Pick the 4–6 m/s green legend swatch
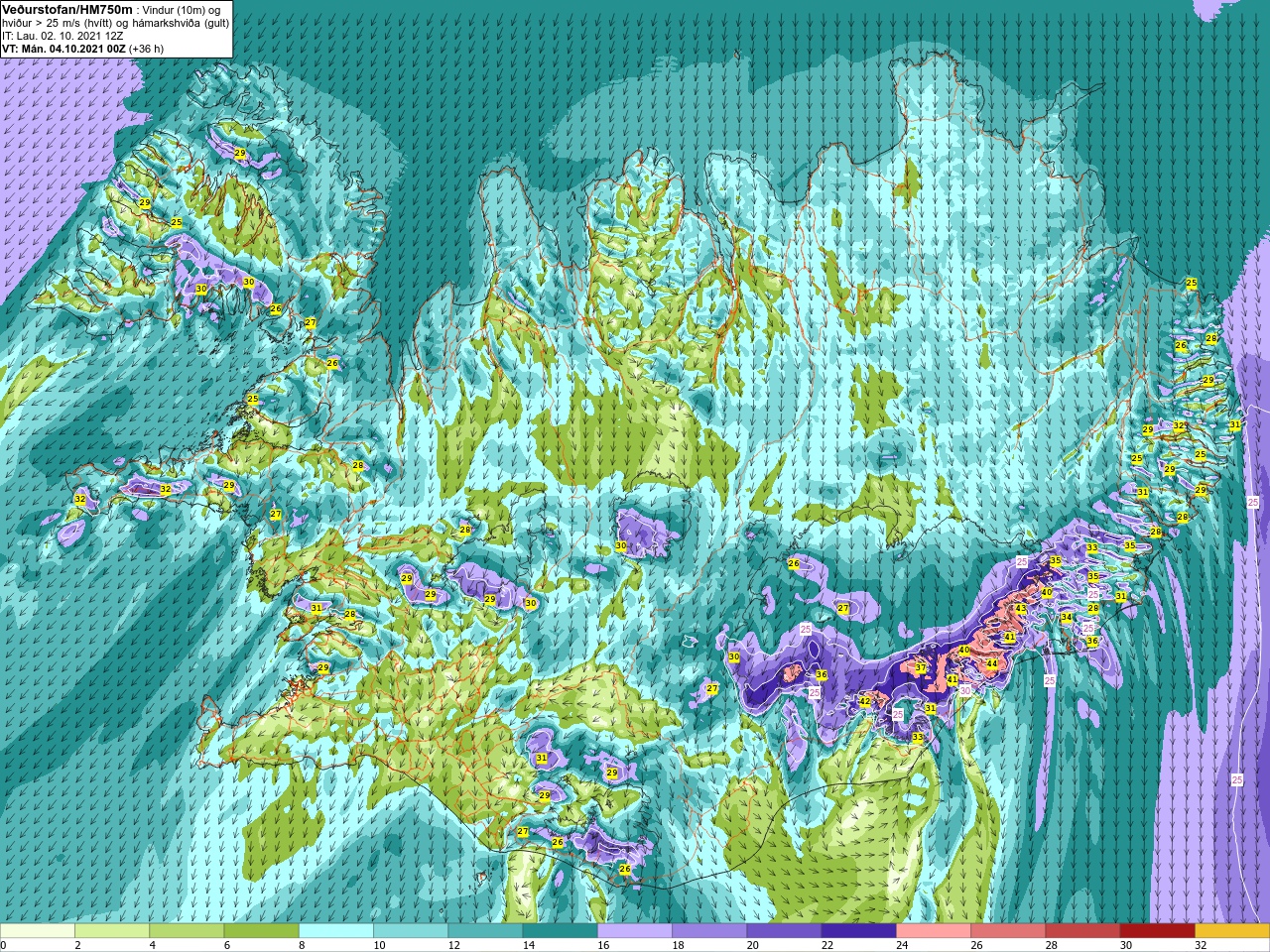1270x952 pixels. pos(187,931)
